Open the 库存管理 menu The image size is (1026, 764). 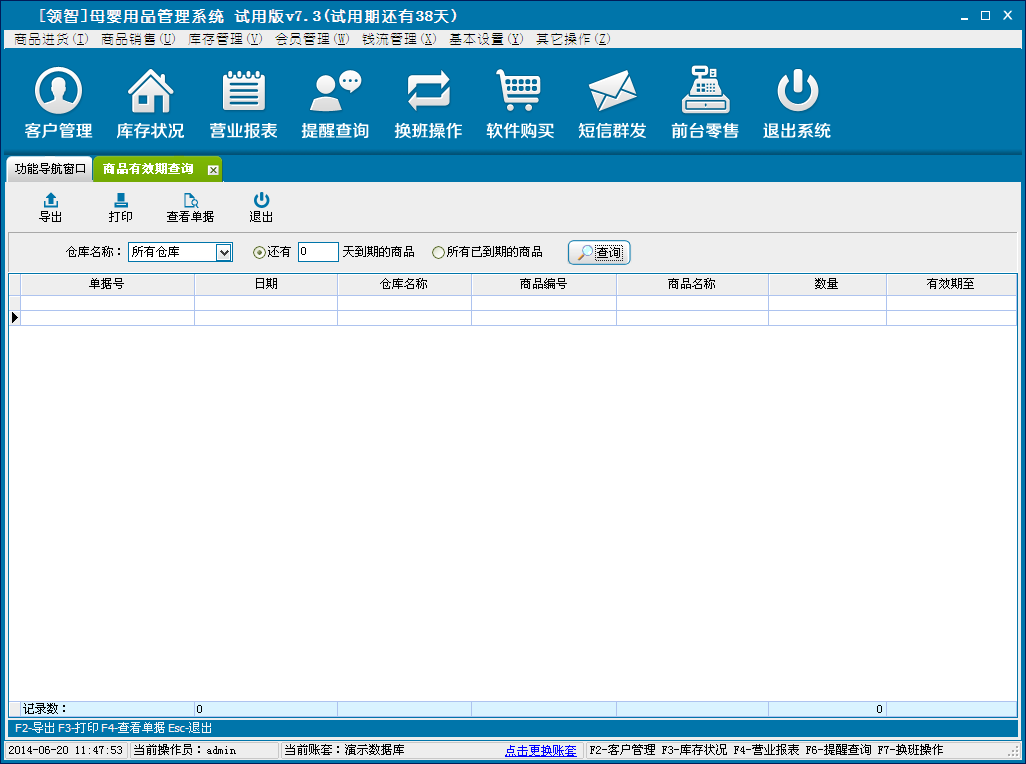tap(225, 39)
